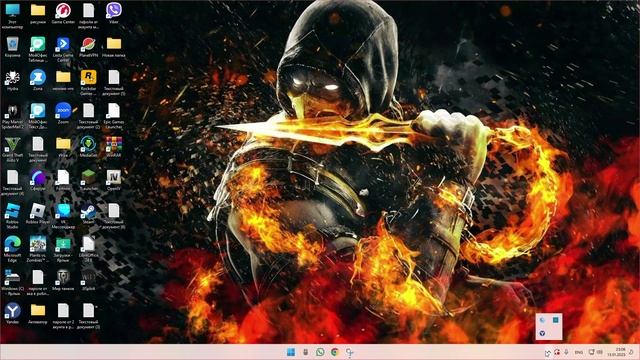Open Windows (C) - Ярлык shortcut
Screen dimensions: 640x360
pyautogui.click(x=12, y=283)
